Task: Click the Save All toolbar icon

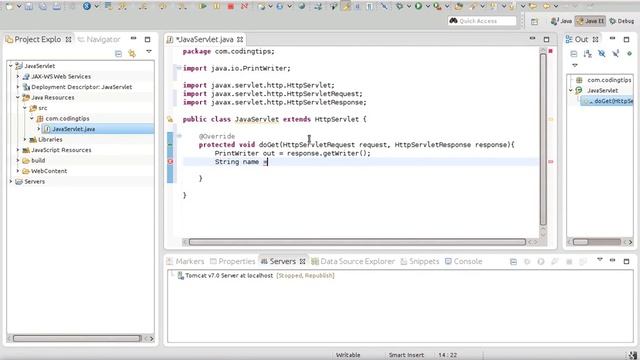Action: [x=42, y=6]
